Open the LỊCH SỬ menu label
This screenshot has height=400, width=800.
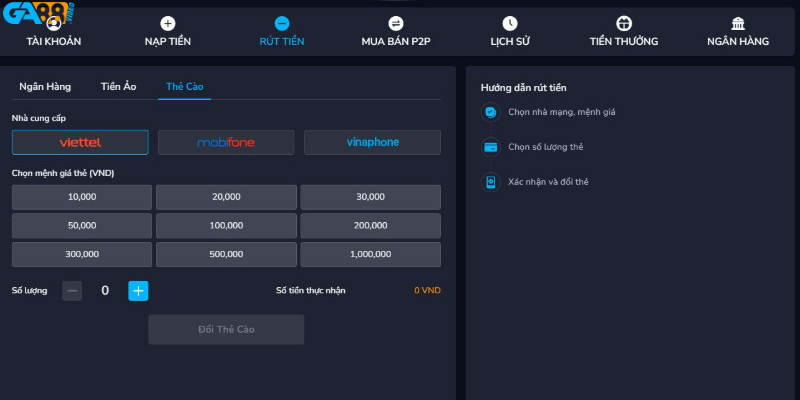point(510,42)
